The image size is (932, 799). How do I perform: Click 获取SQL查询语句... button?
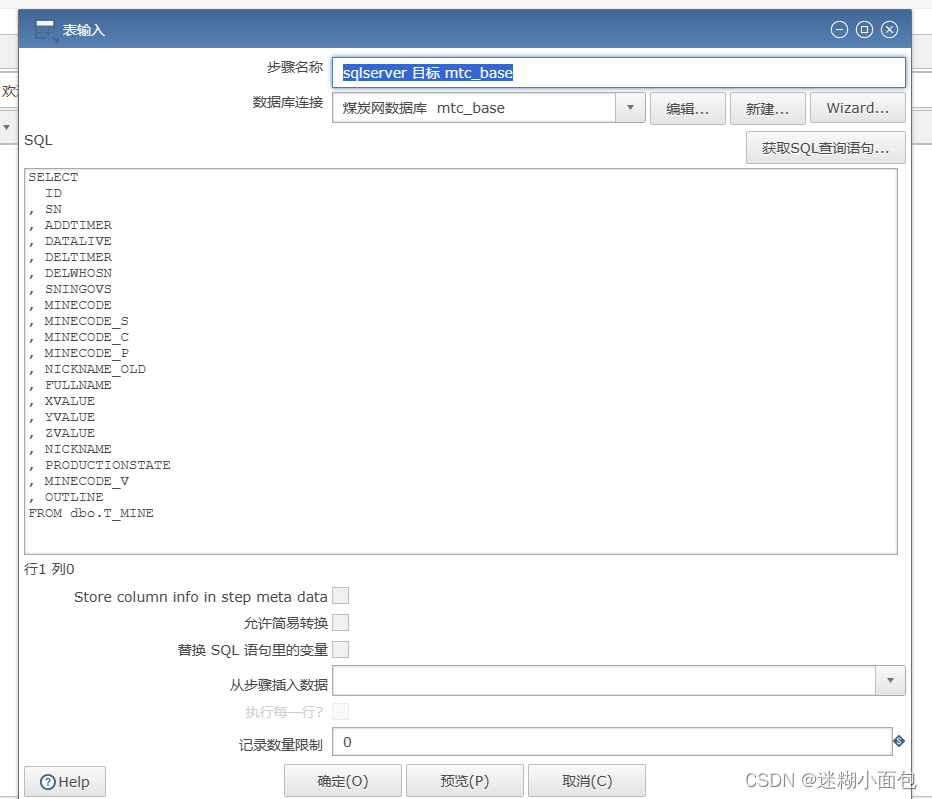pyautogui.click(x=826, y=147)
